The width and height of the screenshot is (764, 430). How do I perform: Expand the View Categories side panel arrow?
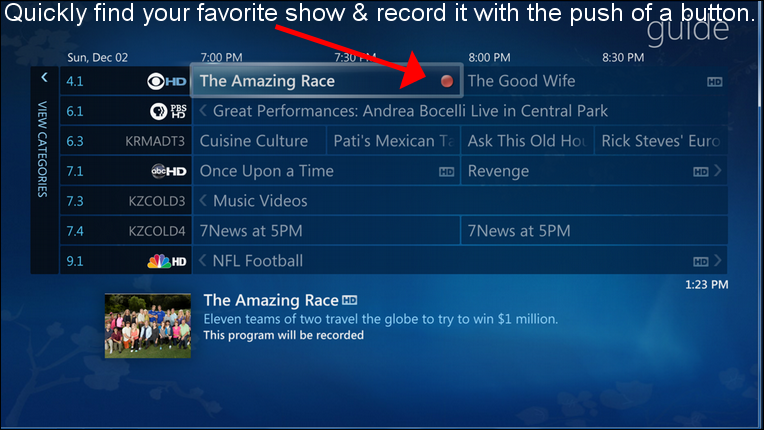(44, 77)
